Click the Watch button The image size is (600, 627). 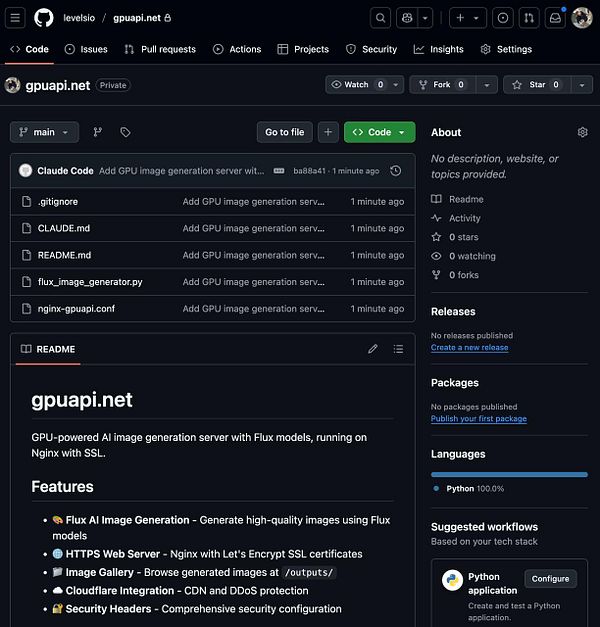[364, 85]
